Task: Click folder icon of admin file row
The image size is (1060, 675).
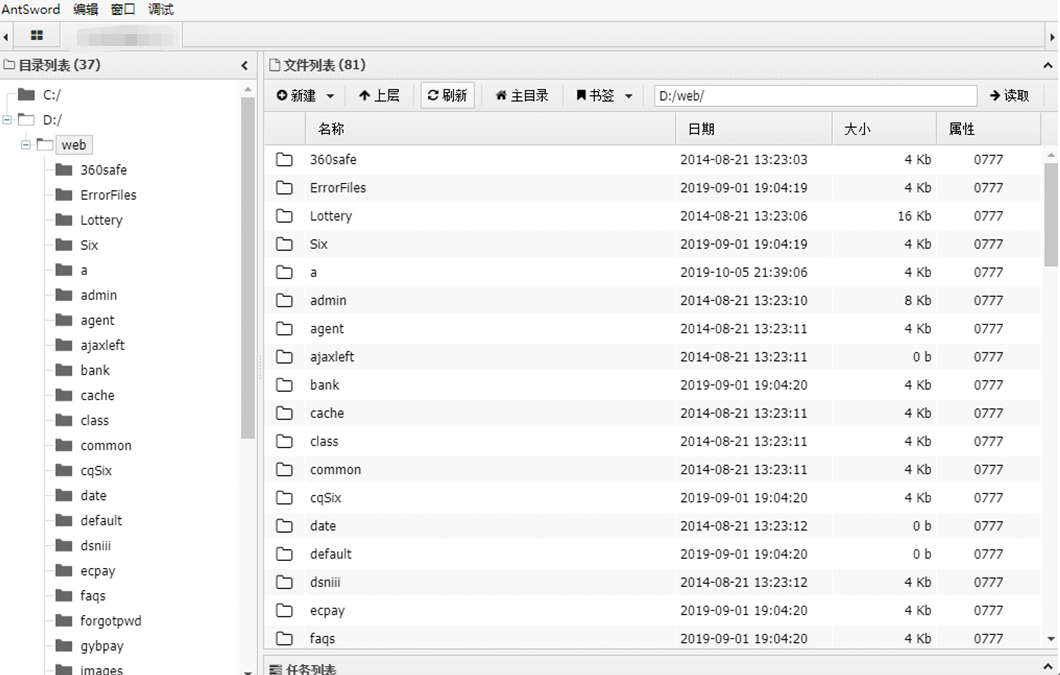Action: pyautogui.click(x=285, y=300)
